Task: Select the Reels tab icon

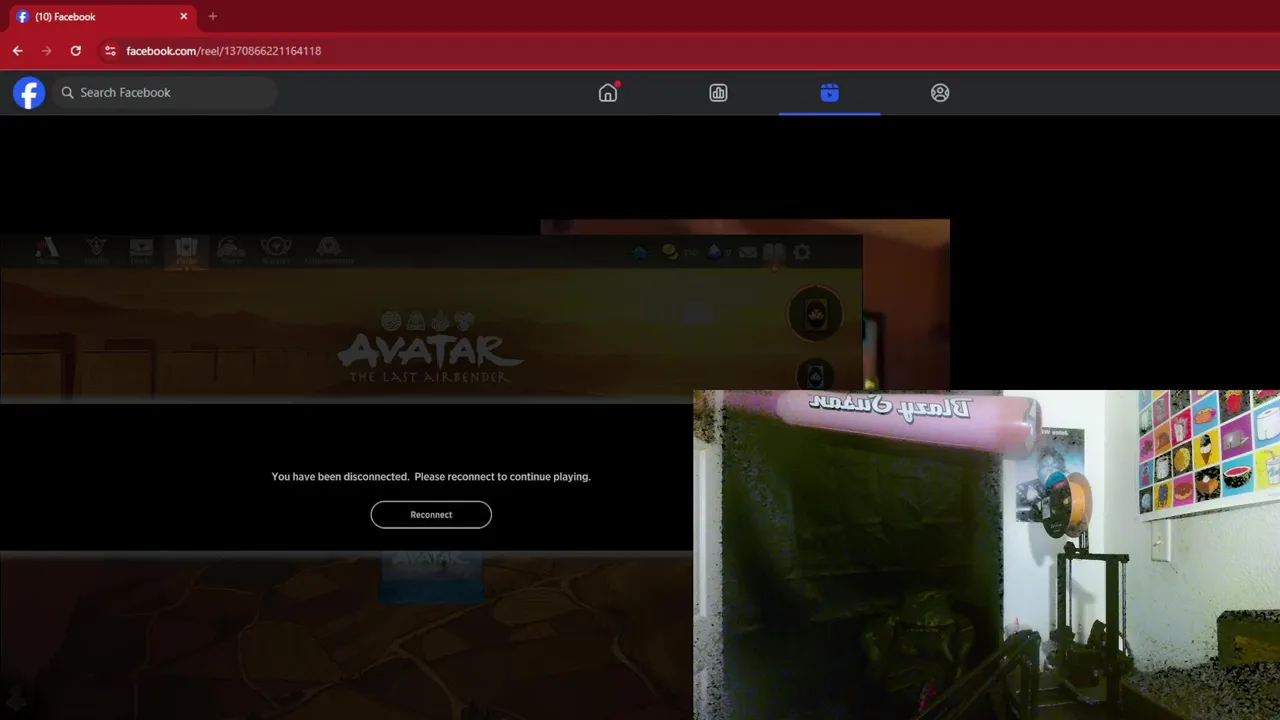Action: click(x=829, y=93)
